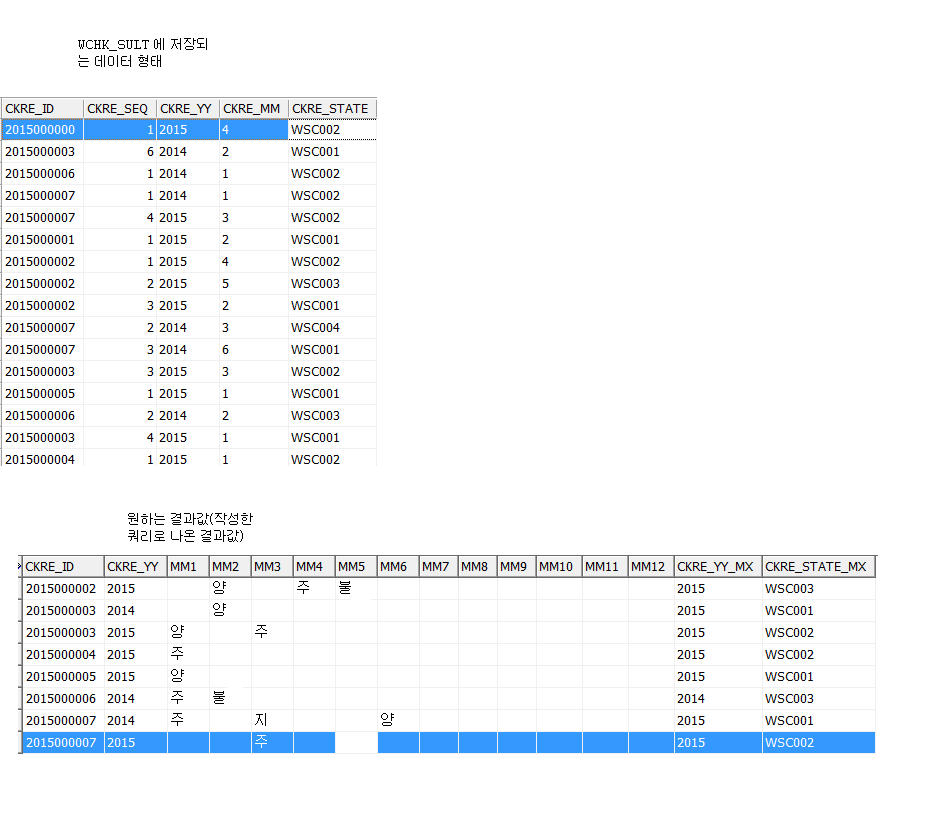Select the 지 cell in MM3 column
Screen dimensions: 928x816
[x=261, y=720]
